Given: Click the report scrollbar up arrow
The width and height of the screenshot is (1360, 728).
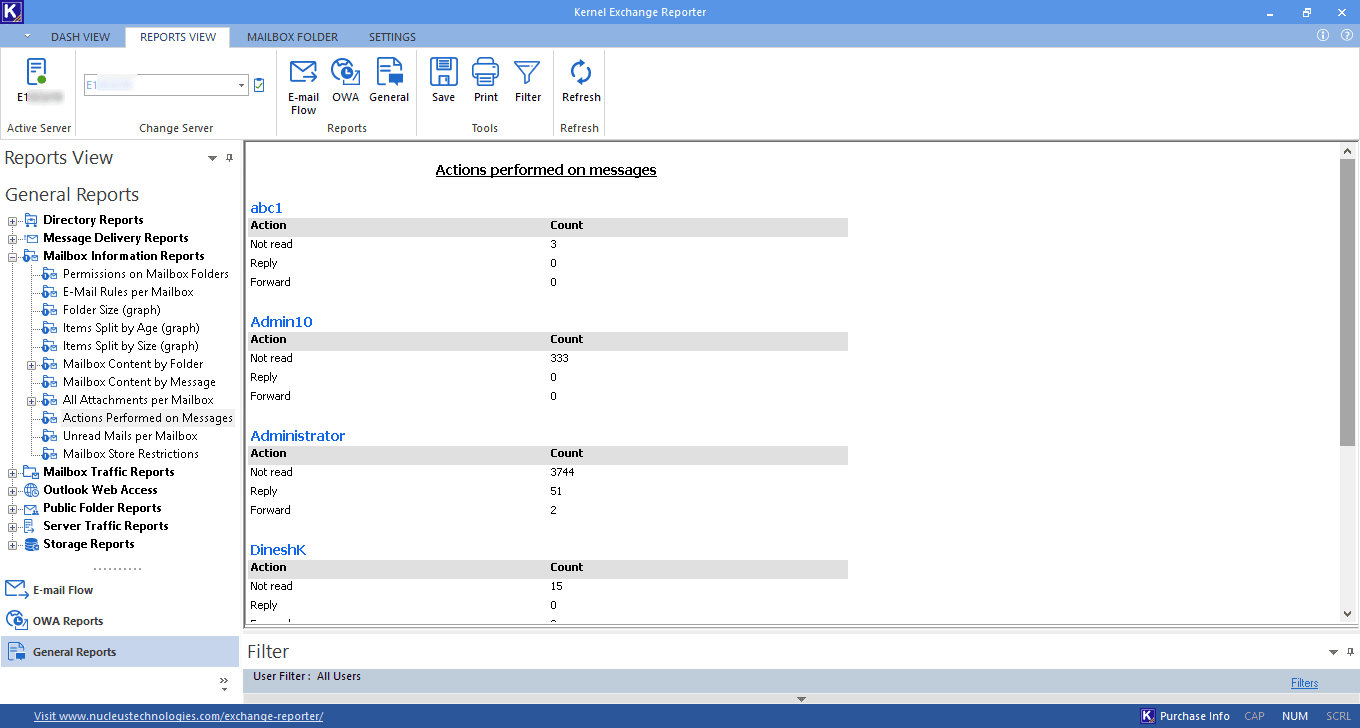Looking at the screenshot, I should [1347, 150].
